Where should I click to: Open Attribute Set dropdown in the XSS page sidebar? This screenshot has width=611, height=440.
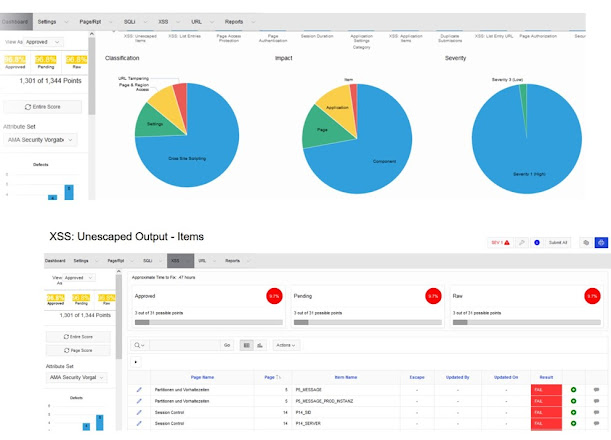[x=76, y=377]
